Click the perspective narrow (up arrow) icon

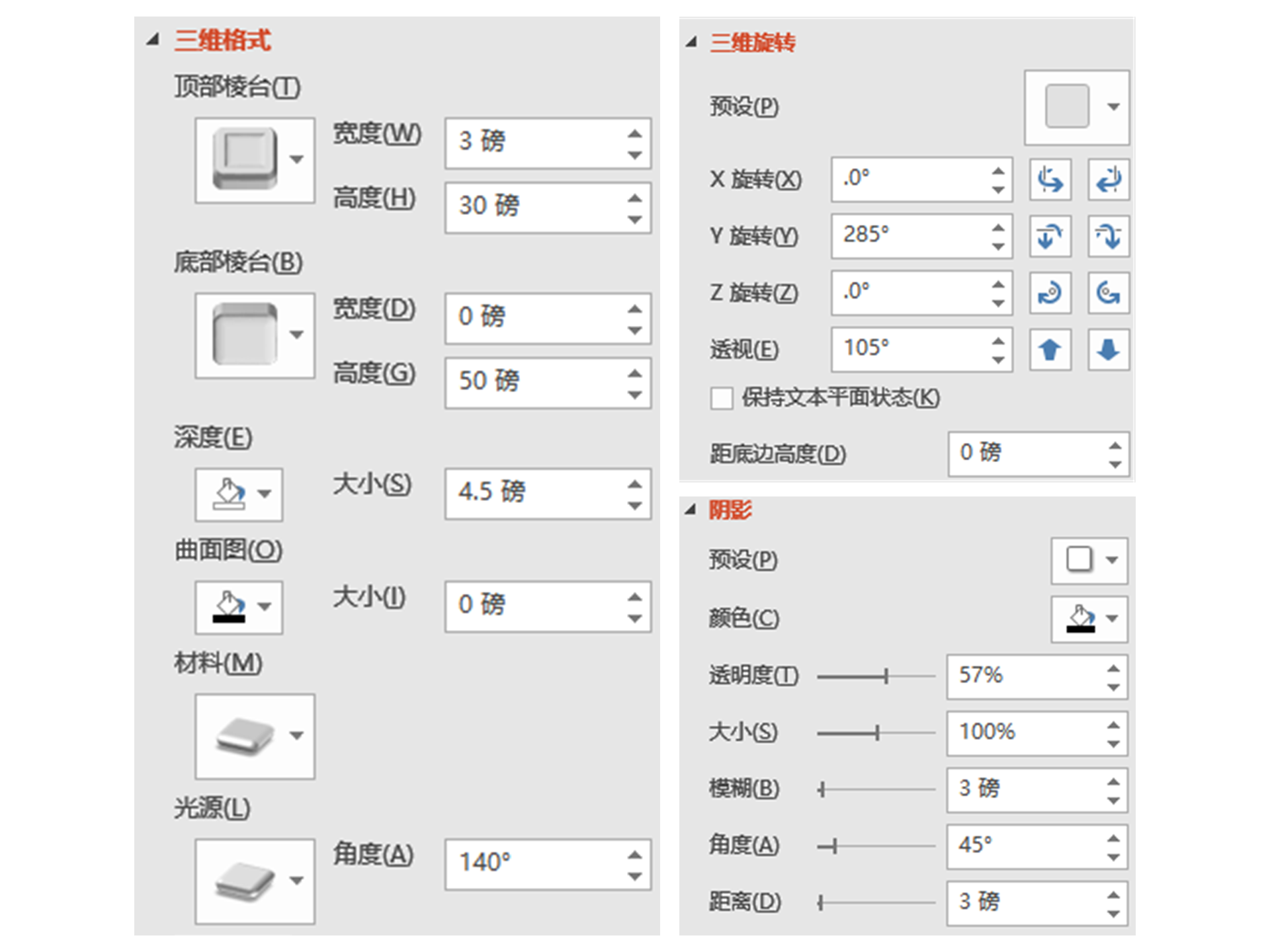pyautogui.click(x=1050, y=350)
